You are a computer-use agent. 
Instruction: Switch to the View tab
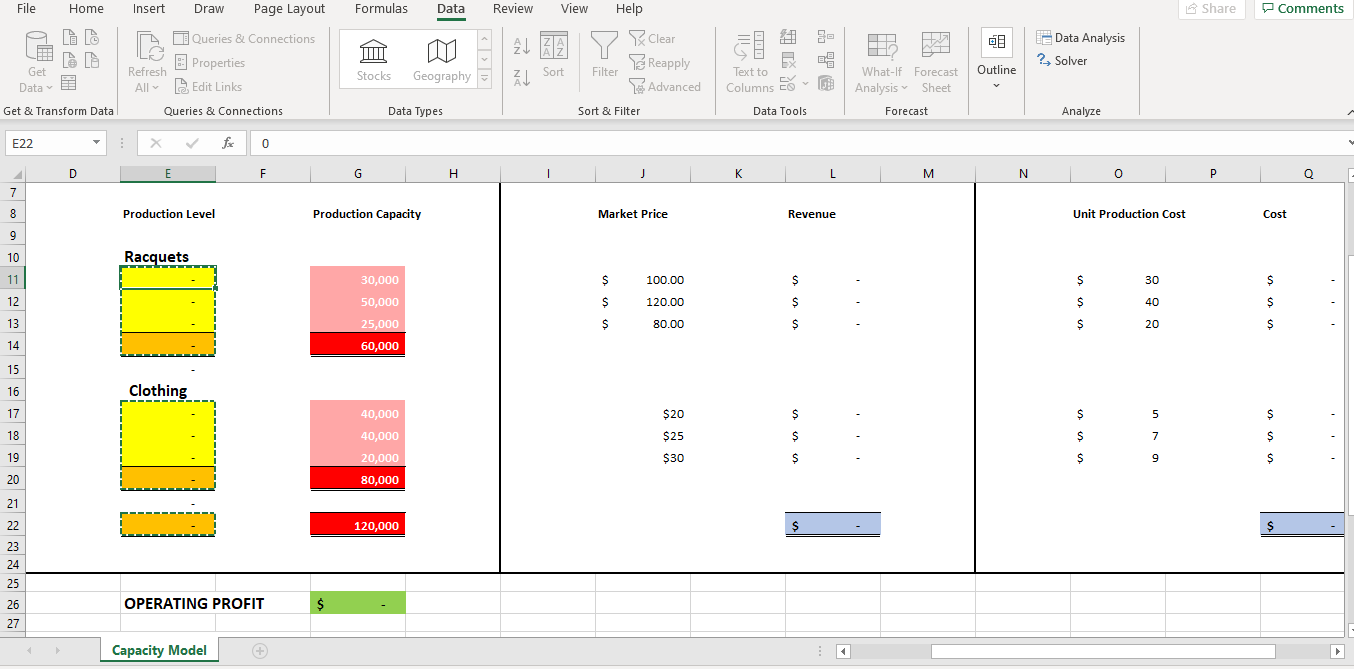pyautogui.click(x=574, y=9)
